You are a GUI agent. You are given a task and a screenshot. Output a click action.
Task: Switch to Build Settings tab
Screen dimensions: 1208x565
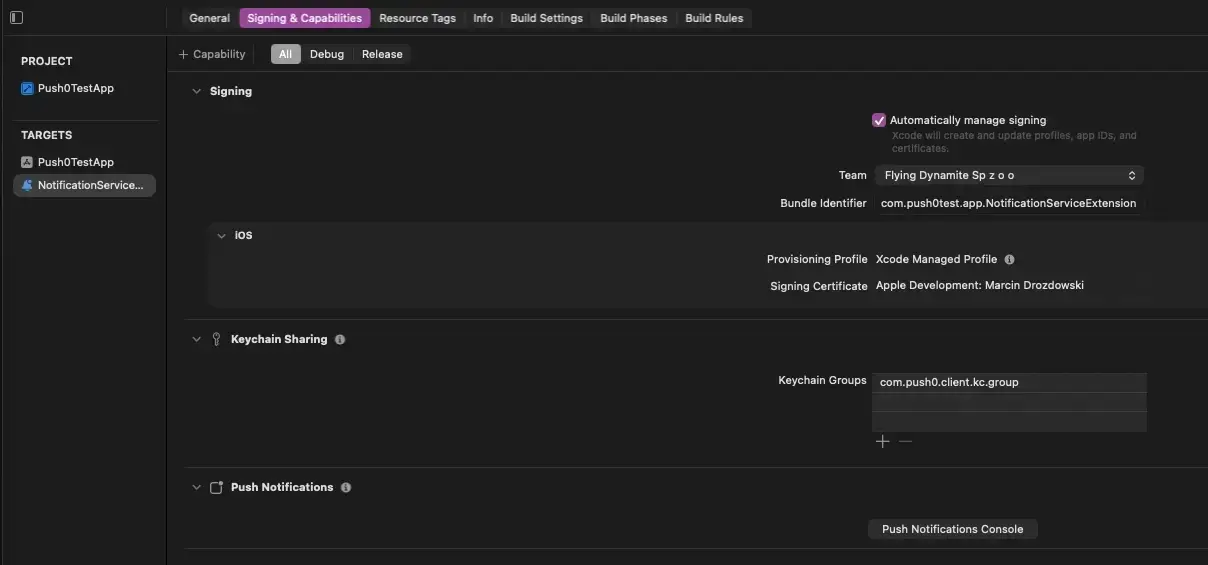pos(546,18)
